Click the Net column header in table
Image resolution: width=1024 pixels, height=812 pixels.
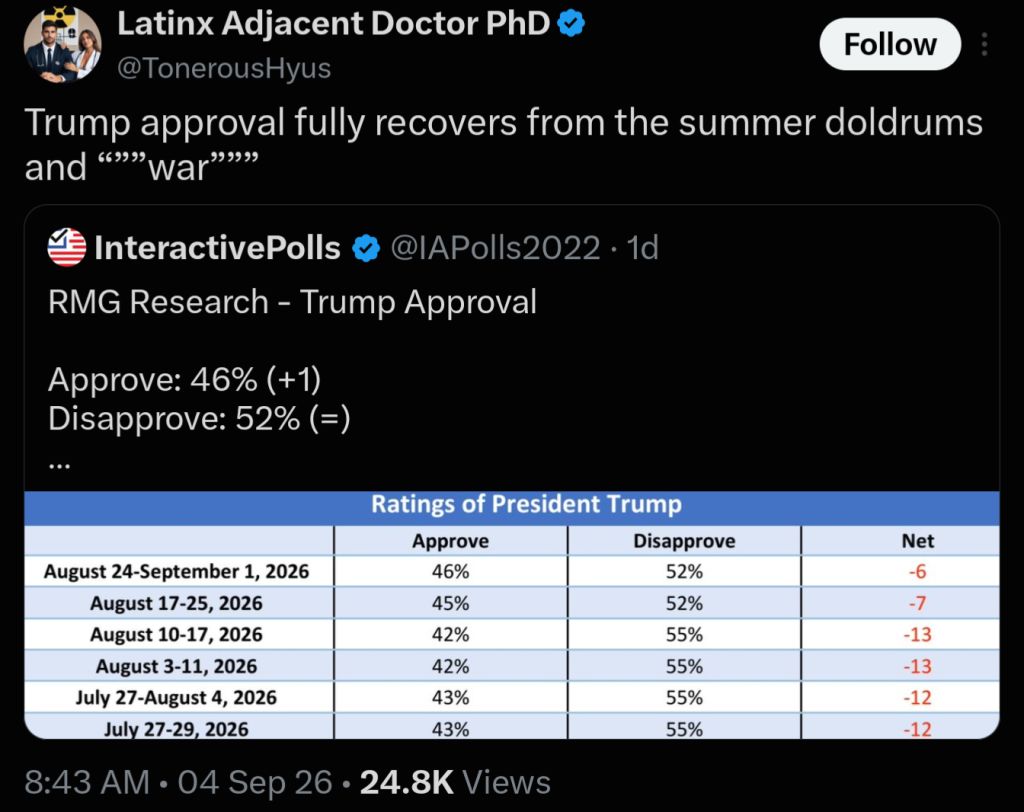[918, 541]
